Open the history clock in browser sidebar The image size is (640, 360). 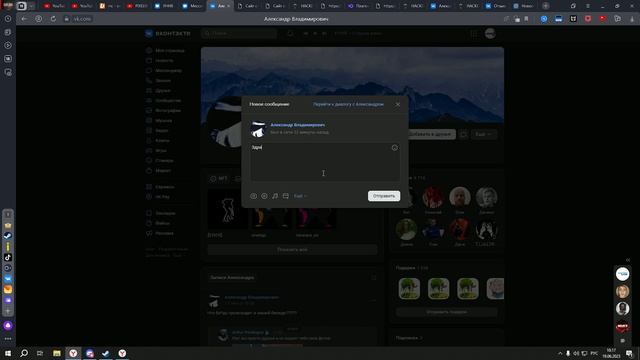(8, 19)
